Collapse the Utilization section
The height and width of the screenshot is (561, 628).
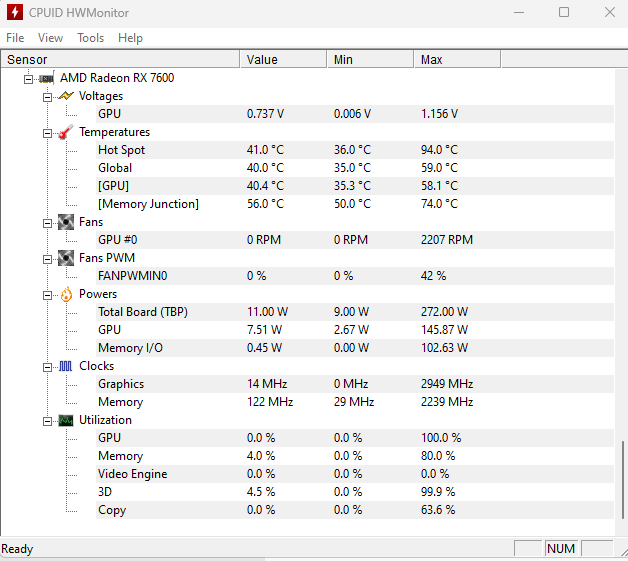pyautogui.click(x=47, y=421)
